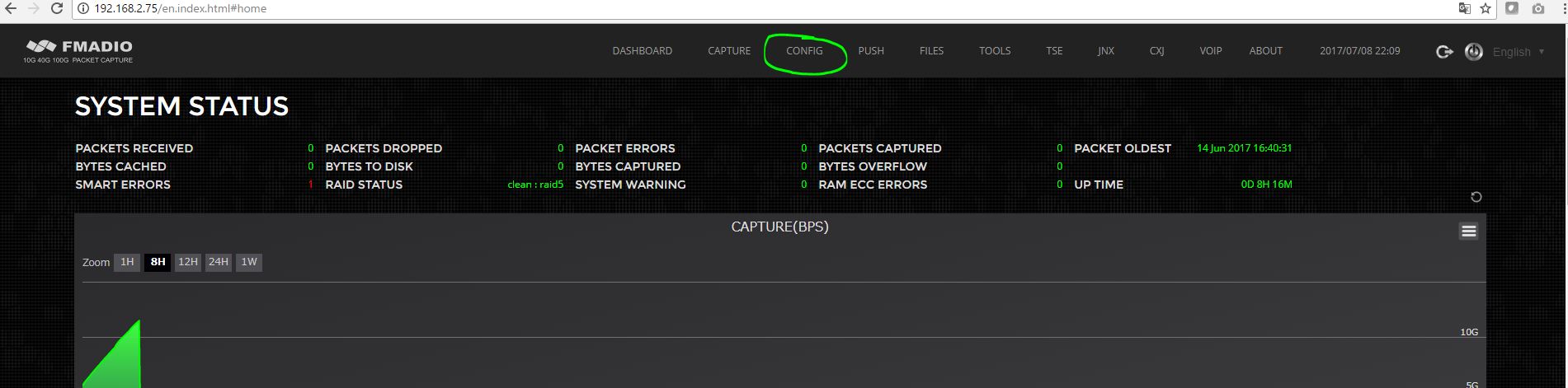This screenshot has width=1568, height=388.
Task: Click the 10G axis label
Action: tap(1469, 332)
